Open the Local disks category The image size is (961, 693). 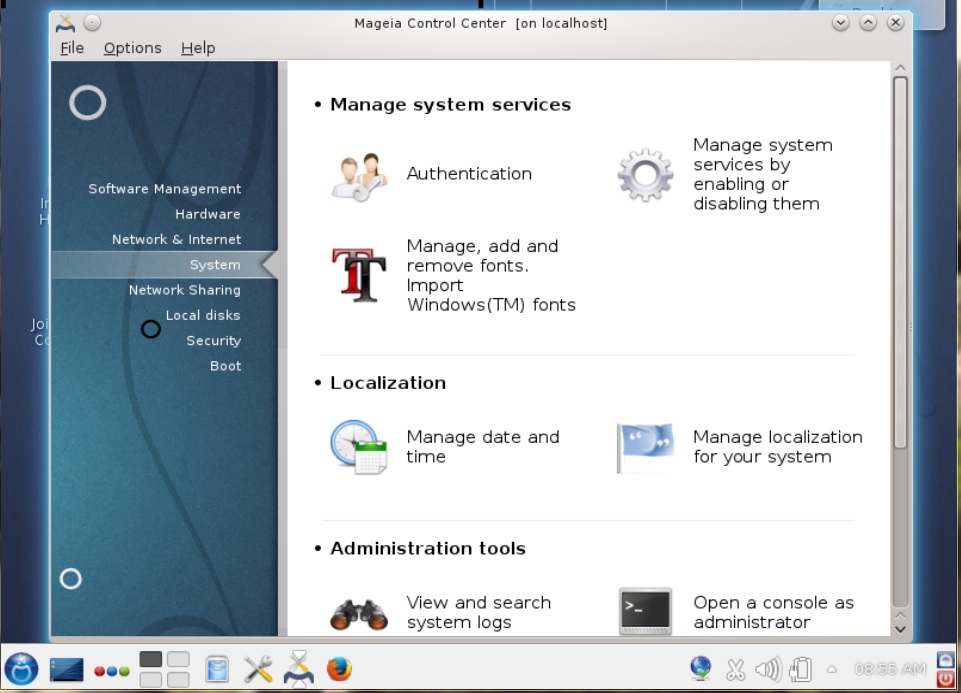click(203, 315)
